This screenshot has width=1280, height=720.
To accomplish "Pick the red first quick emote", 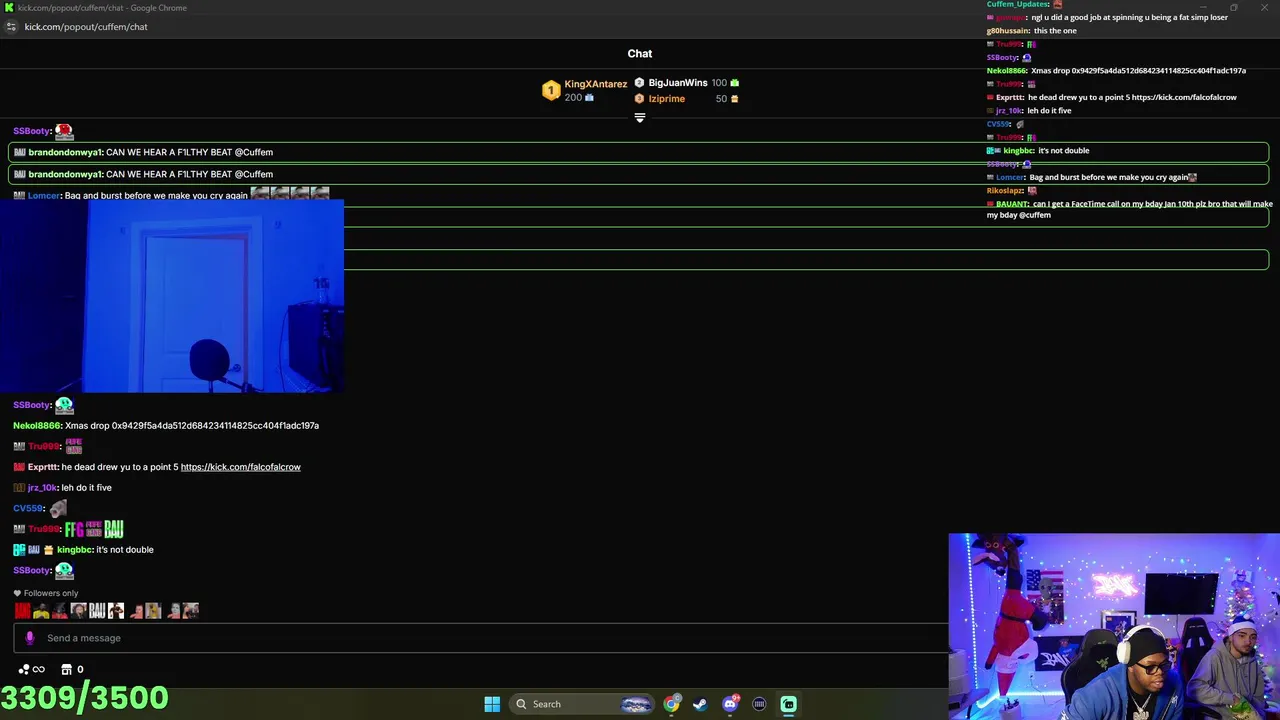I will tap(22, 610).
